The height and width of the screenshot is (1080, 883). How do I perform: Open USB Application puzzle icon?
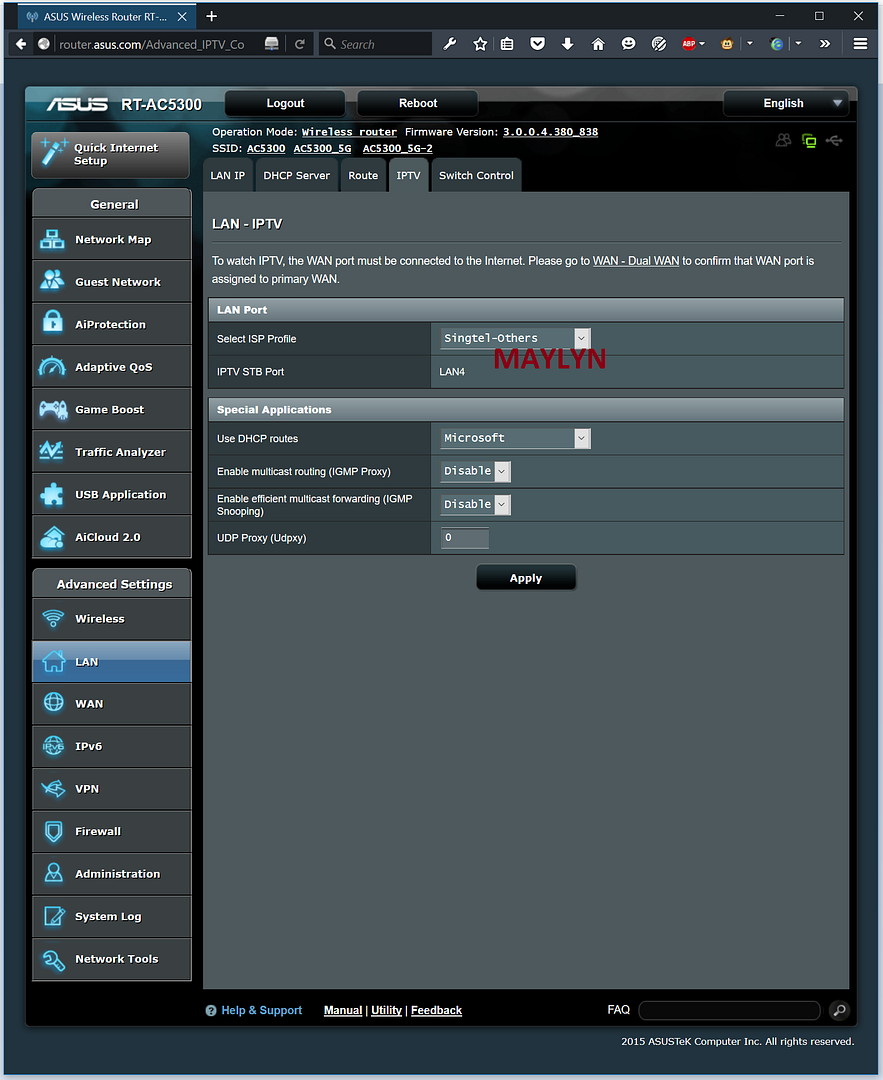52,495
